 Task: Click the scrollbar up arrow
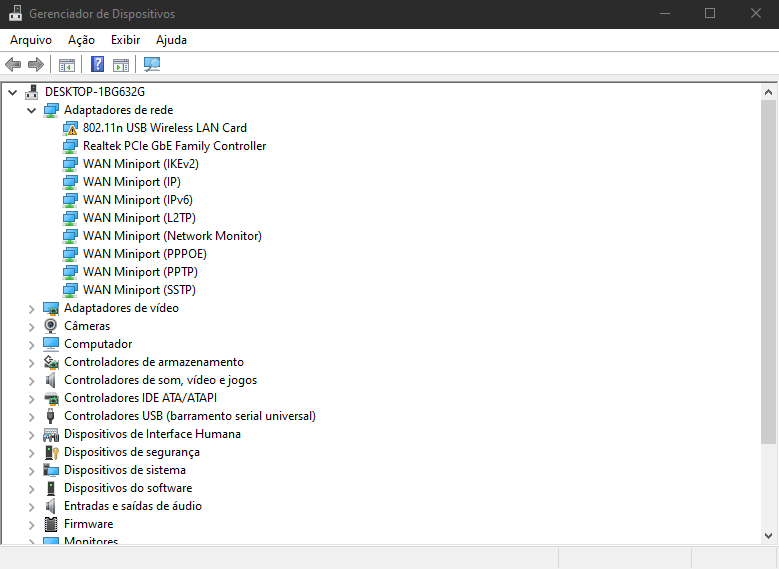tap(768, 92)
